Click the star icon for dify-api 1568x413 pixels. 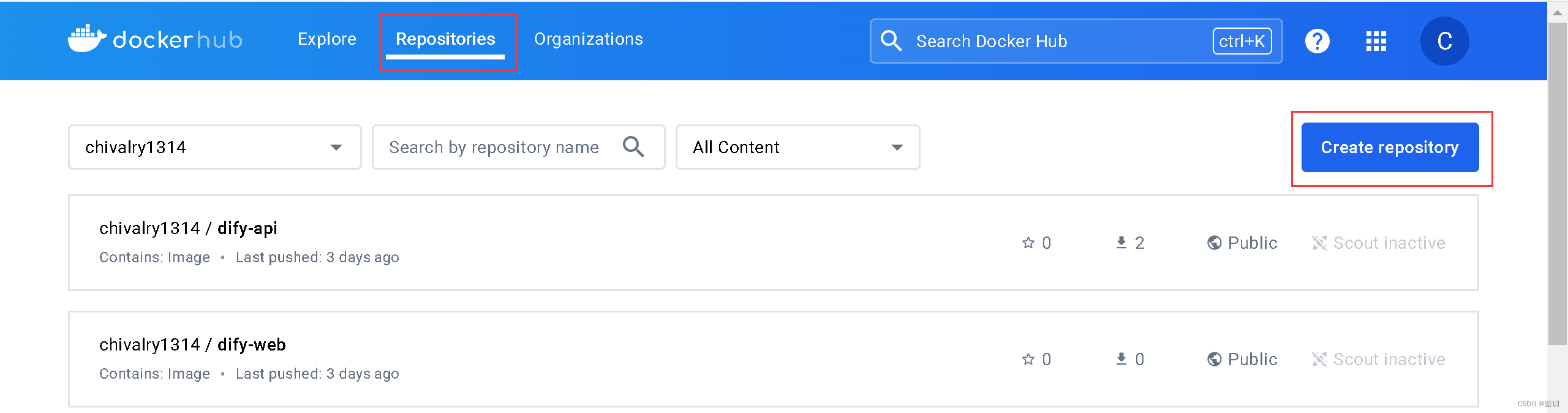tap(1028, 243)
